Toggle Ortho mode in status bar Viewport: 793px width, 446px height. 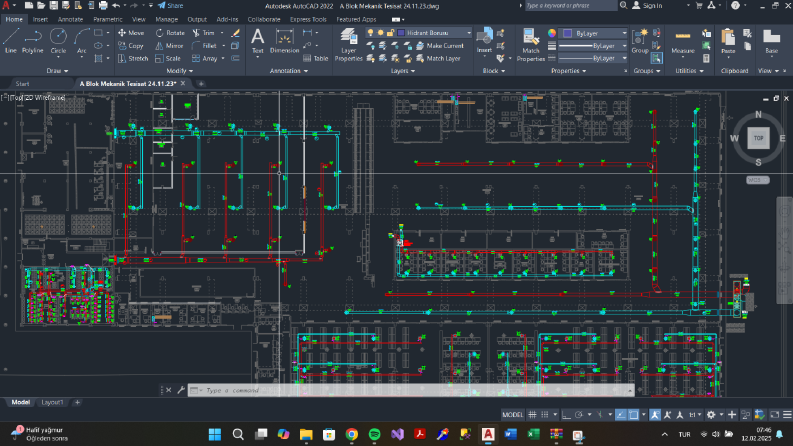(x=566, y=415)
